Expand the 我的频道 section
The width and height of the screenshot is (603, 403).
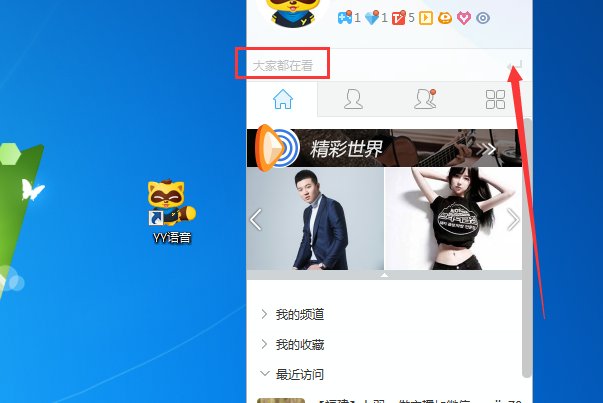coord(264,314)
